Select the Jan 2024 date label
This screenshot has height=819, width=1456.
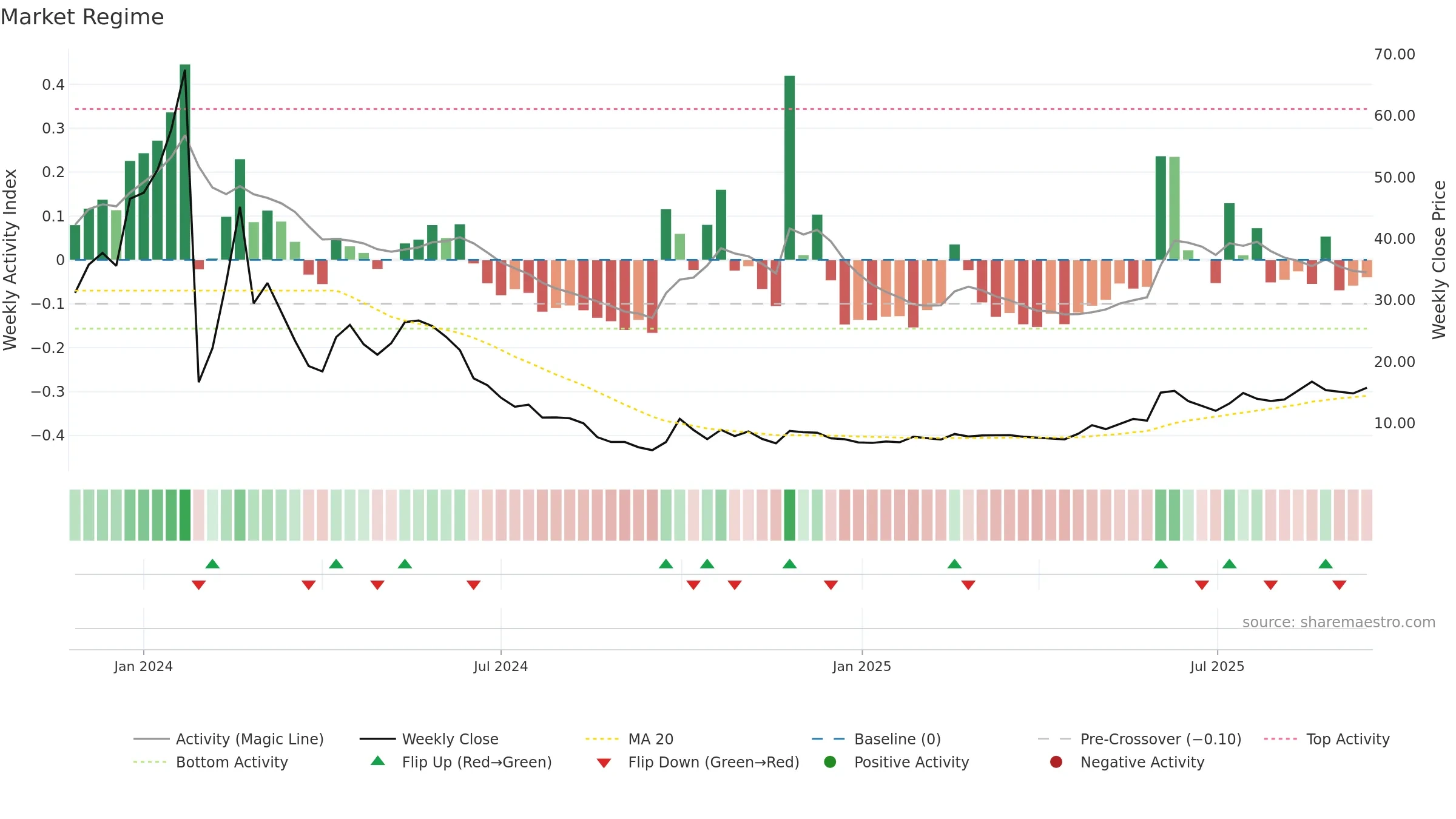click(143, 666)
